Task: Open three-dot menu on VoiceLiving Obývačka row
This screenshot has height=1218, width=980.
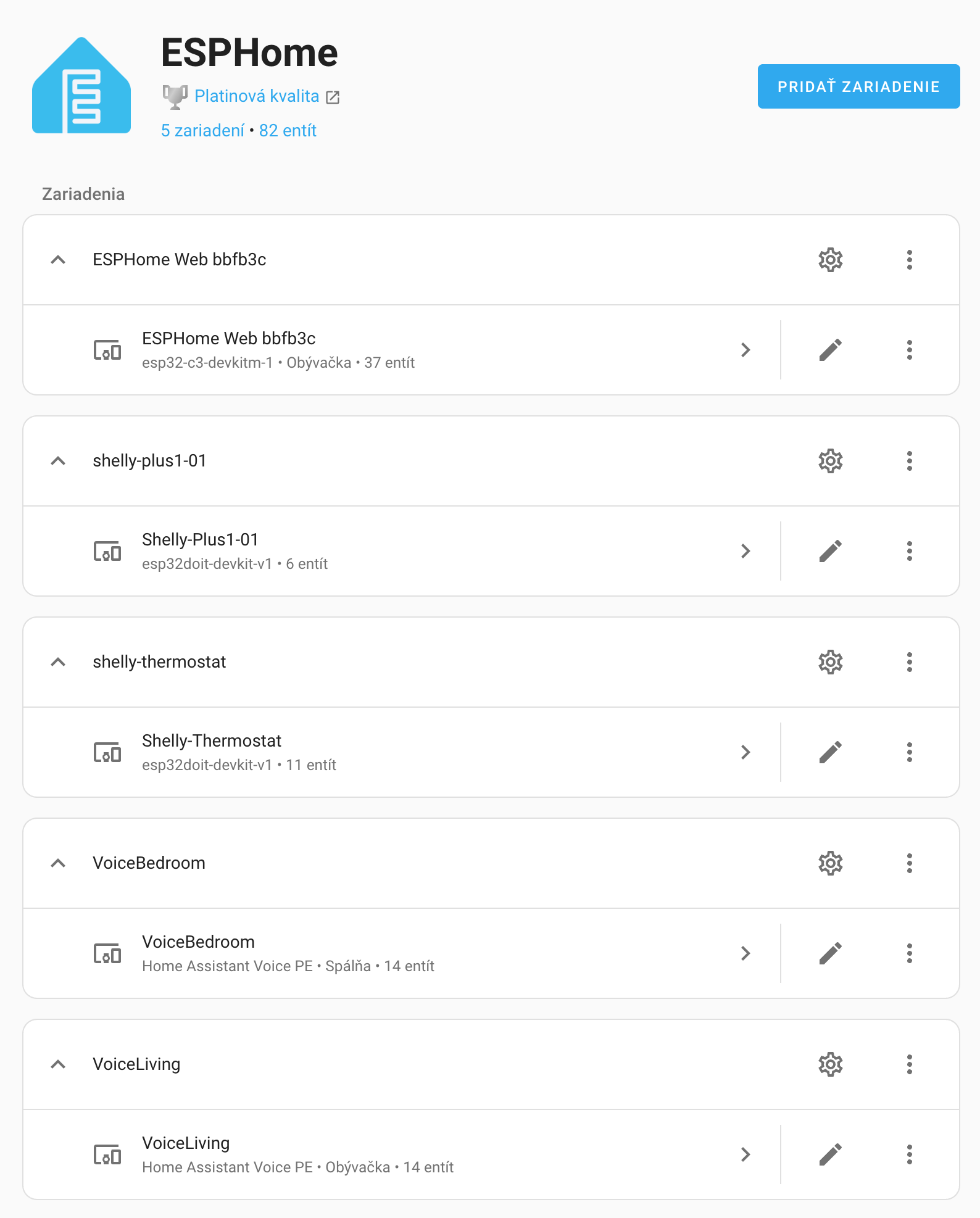Action: [910, 1154]
